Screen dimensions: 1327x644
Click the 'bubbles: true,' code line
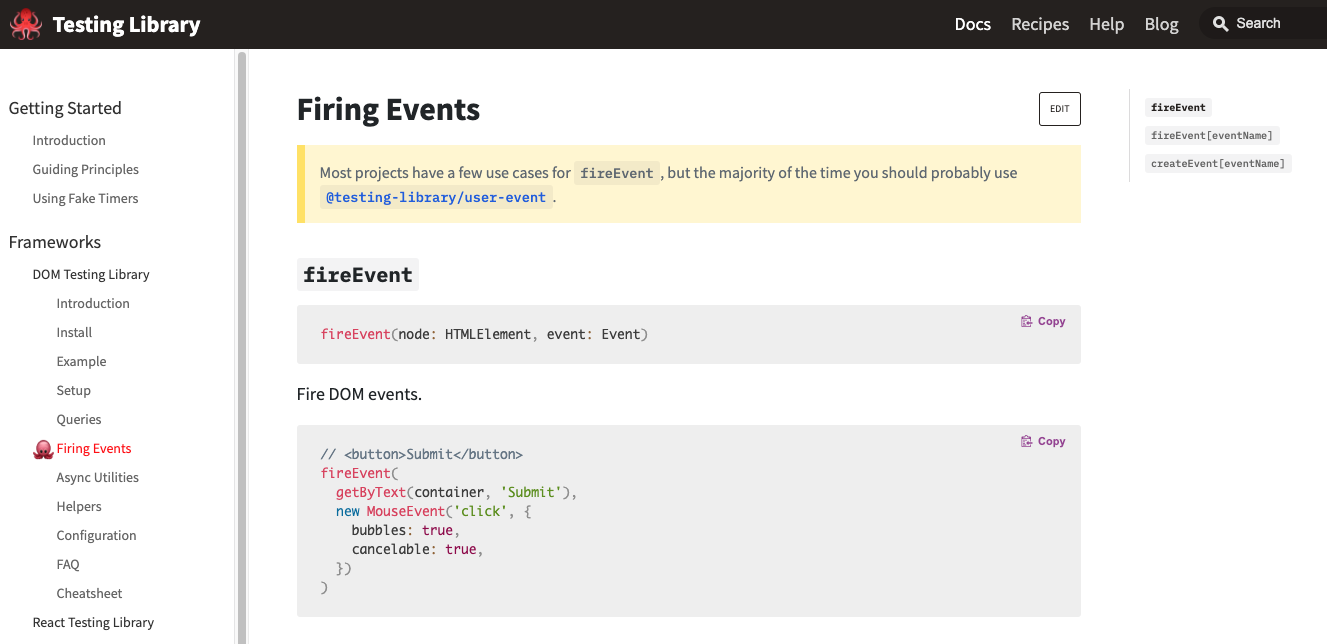click(405, 530)
